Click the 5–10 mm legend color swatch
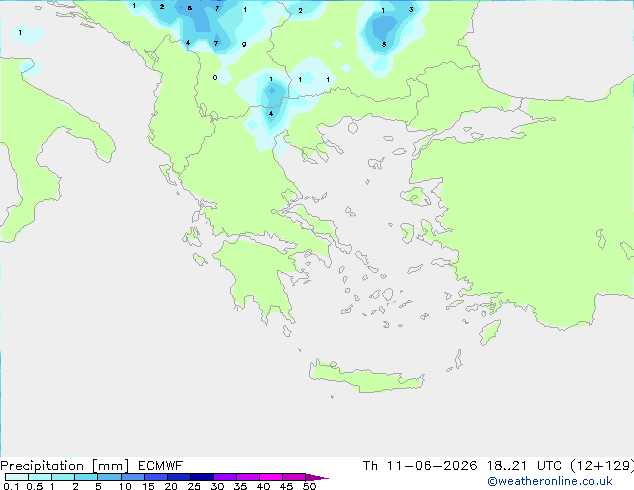The image size is (634, 490). 109,477
